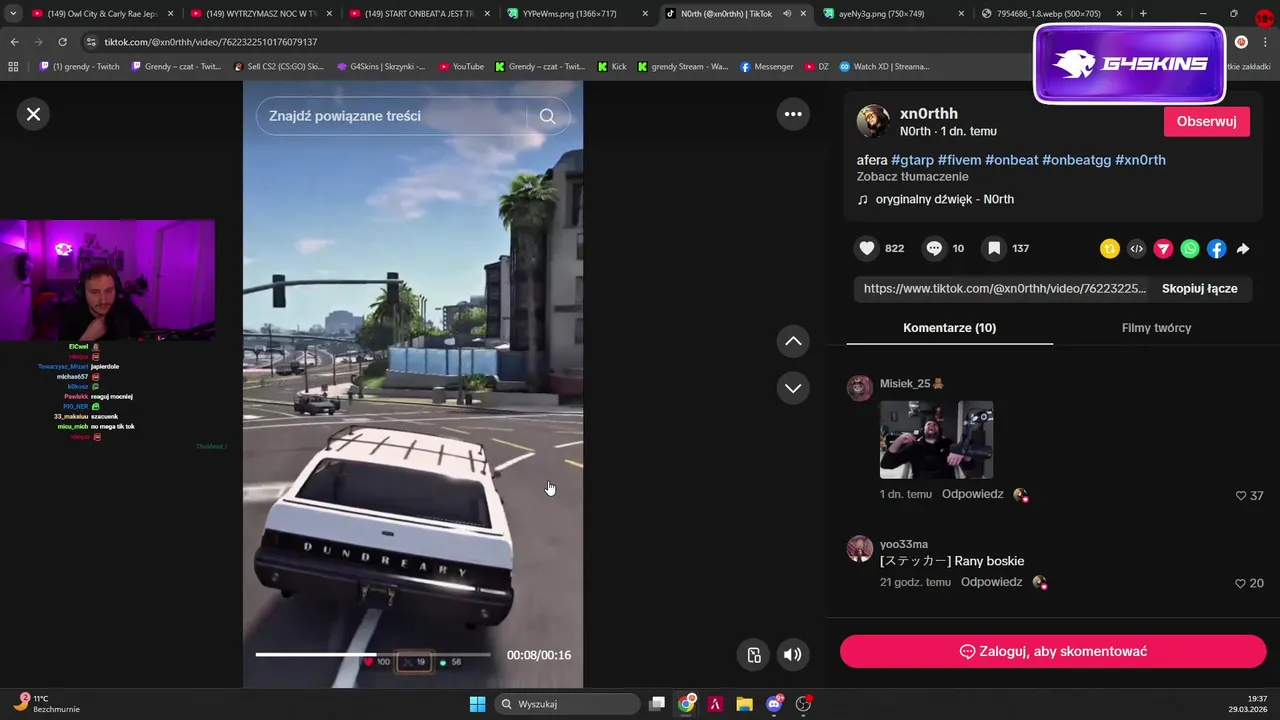1280x720 pixels.
Task: Open the #gtarp hashtag
Action: click(x=912, y=160)
